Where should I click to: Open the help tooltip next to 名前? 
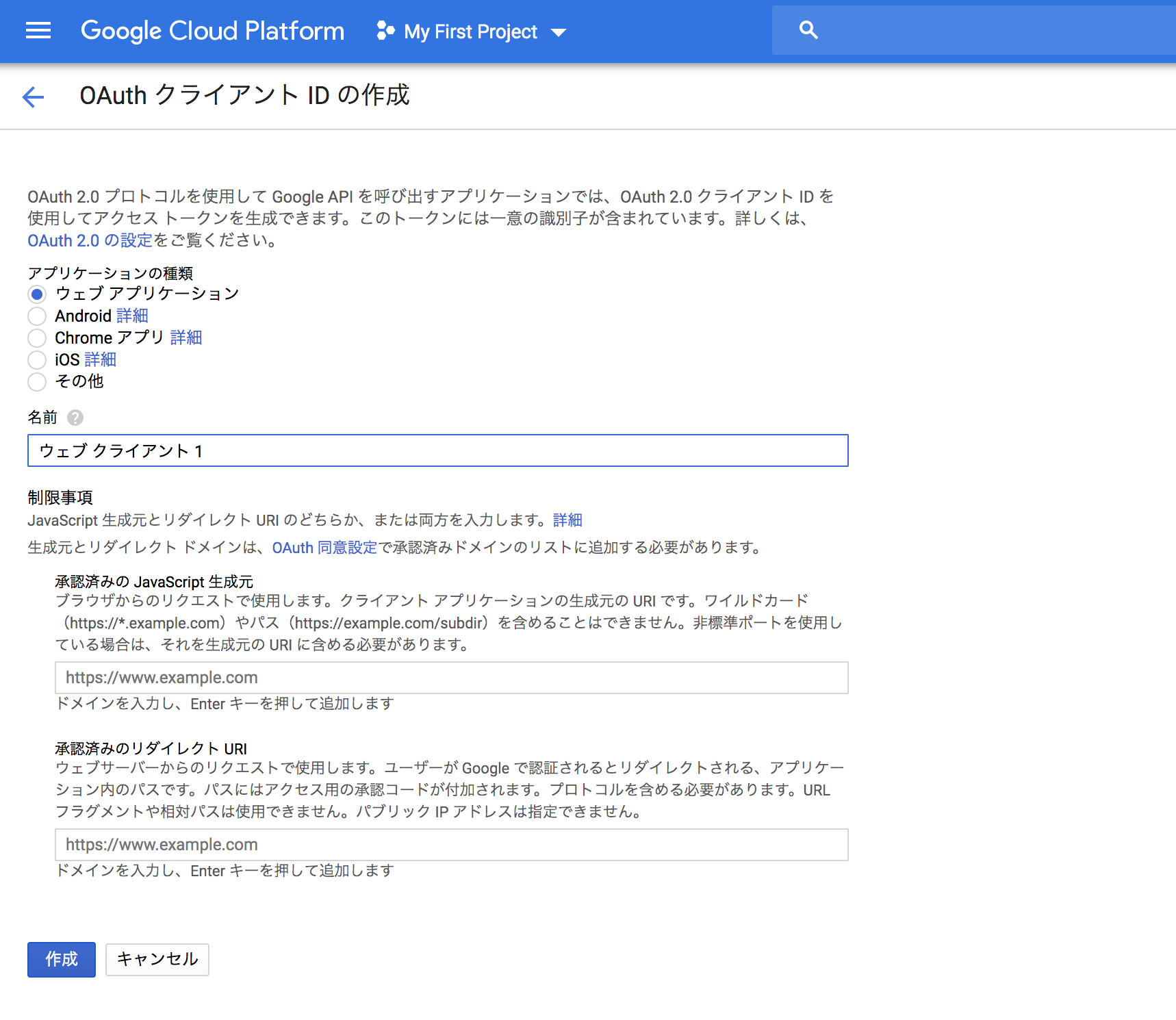(75, 418)
